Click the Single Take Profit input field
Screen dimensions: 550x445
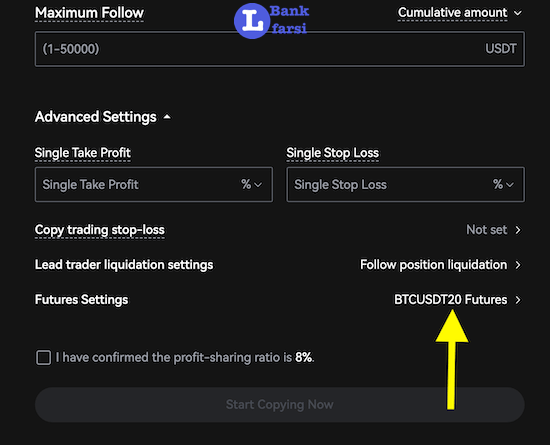pyautogui.click(x=154, y=184)
